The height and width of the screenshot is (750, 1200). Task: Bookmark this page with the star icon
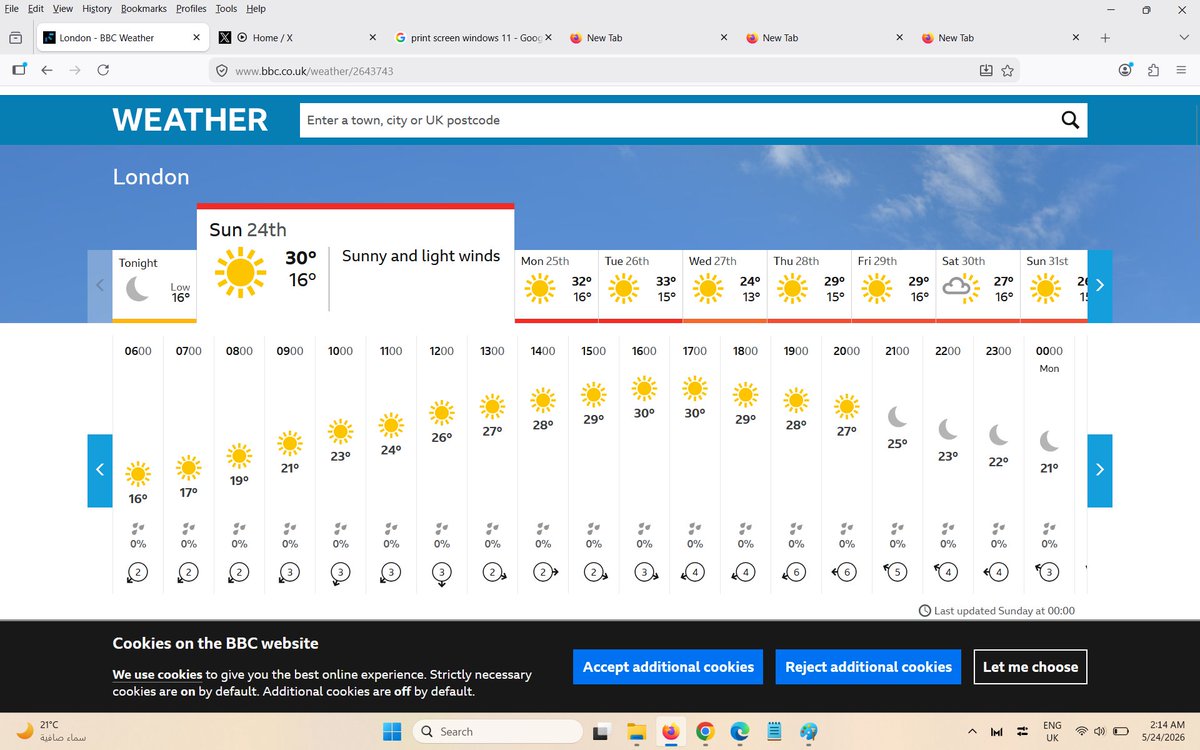pyautogui.click(x=1007, y=70)
